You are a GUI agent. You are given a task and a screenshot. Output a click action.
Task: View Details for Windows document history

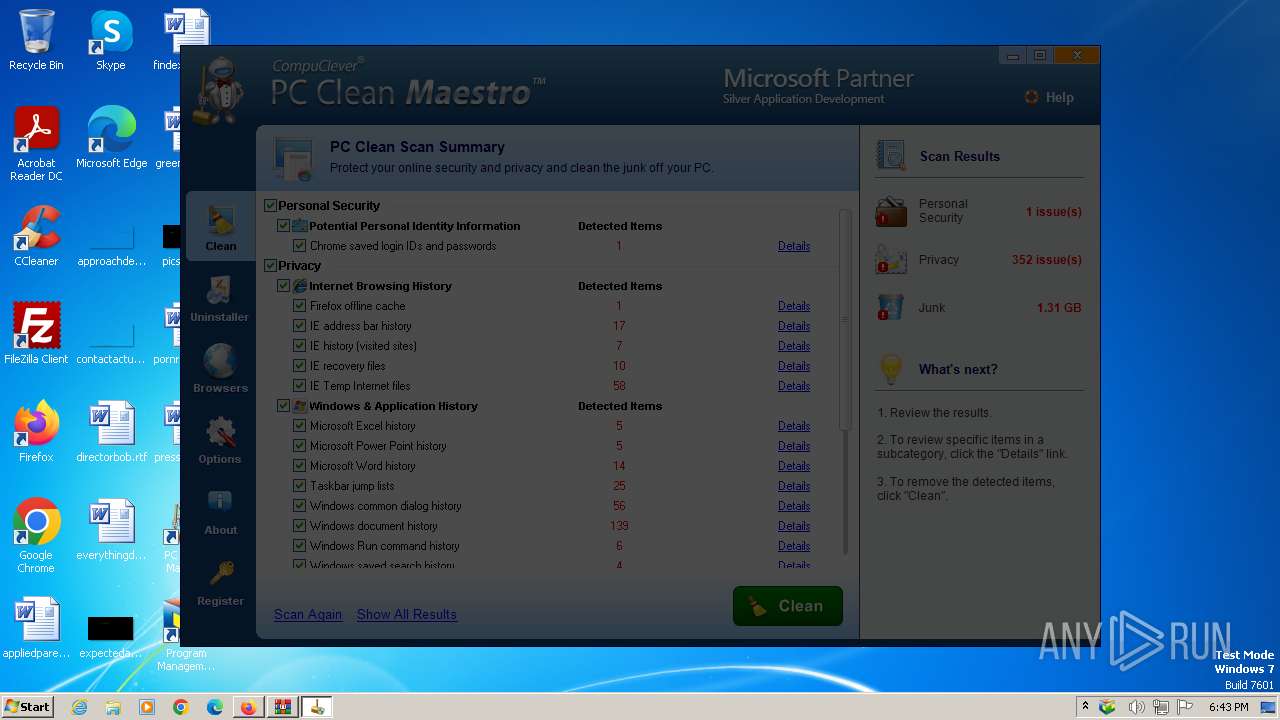coord(794,526)
